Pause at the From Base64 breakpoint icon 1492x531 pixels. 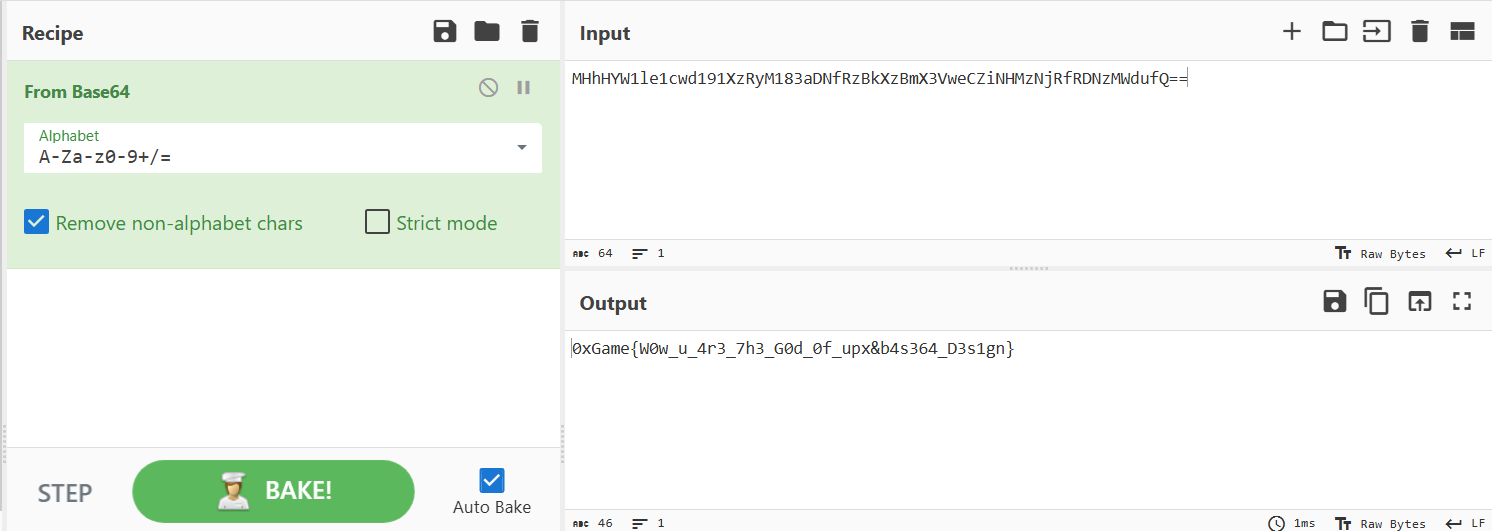click(523, 88)
